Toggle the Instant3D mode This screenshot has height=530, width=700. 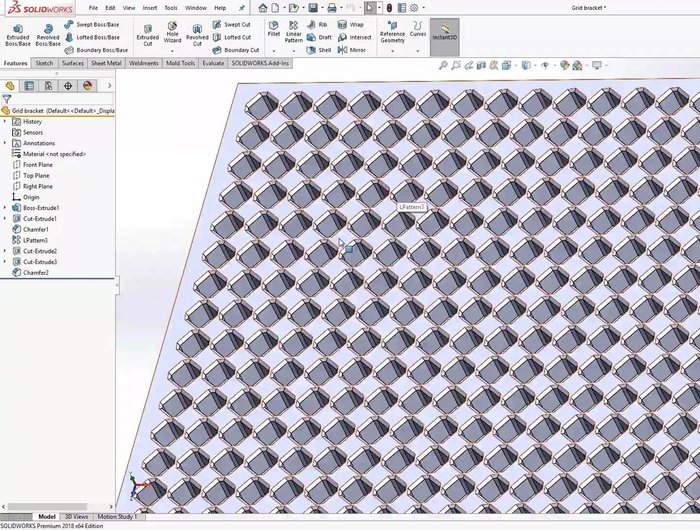[443, 34]
